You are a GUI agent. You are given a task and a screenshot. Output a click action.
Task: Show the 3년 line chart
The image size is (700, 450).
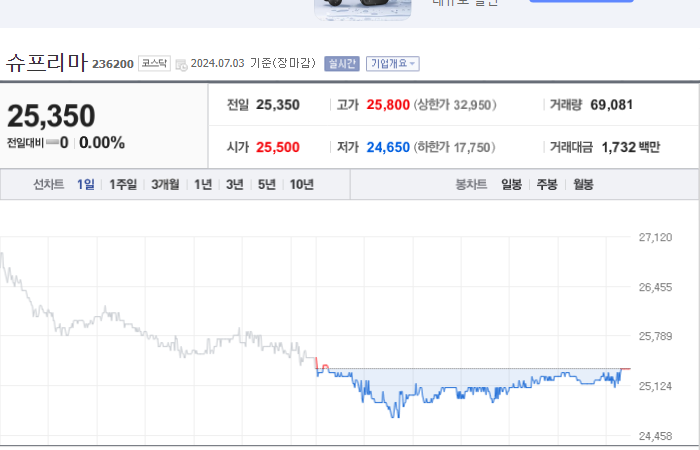234,184
